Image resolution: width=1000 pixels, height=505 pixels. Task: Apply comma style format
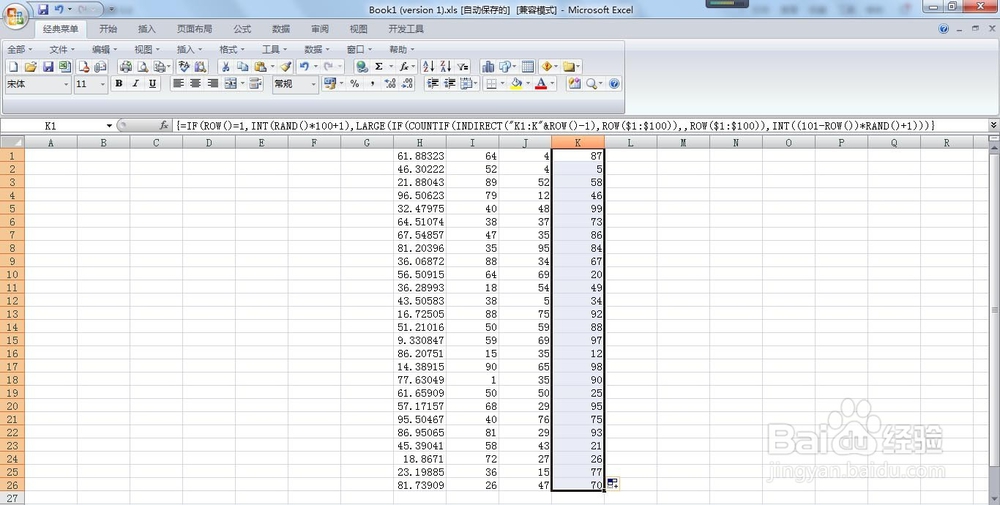372,84
